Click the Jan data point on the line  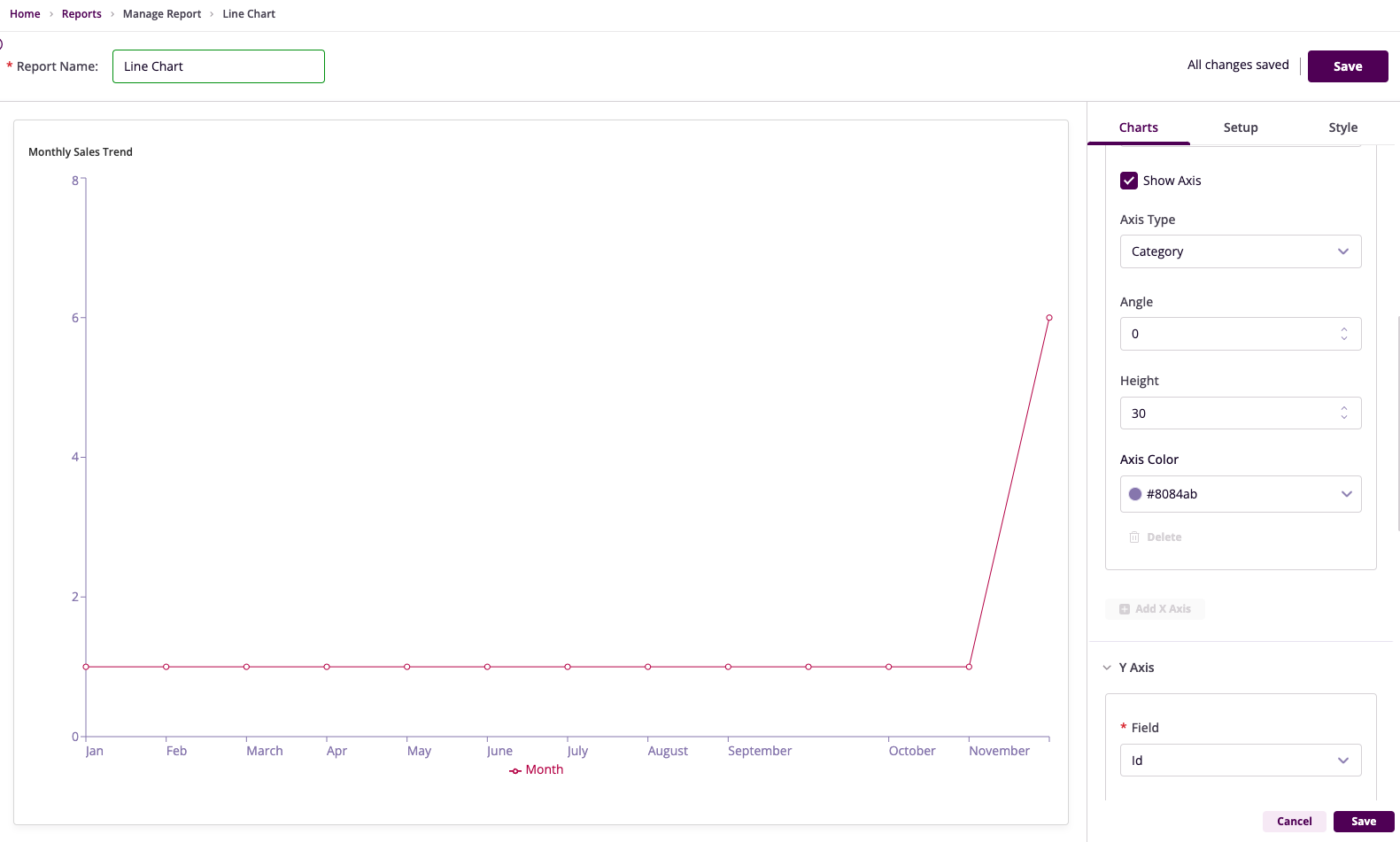click(86, 667)
